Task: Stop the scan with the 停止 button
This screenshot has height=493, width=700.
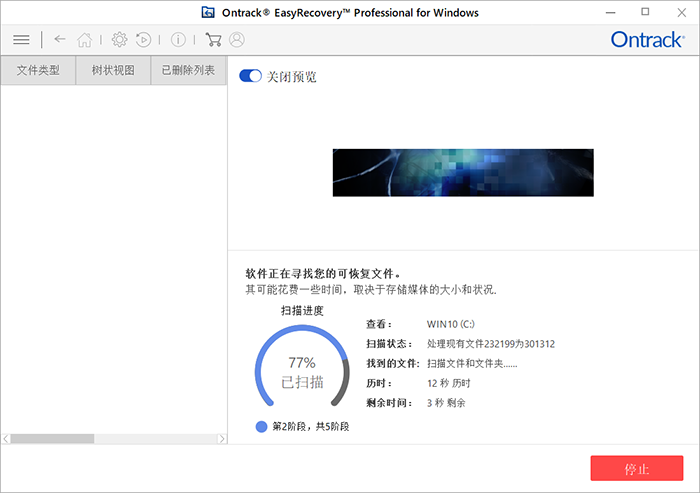Action: pyautogui.click(x=637, y=468)
